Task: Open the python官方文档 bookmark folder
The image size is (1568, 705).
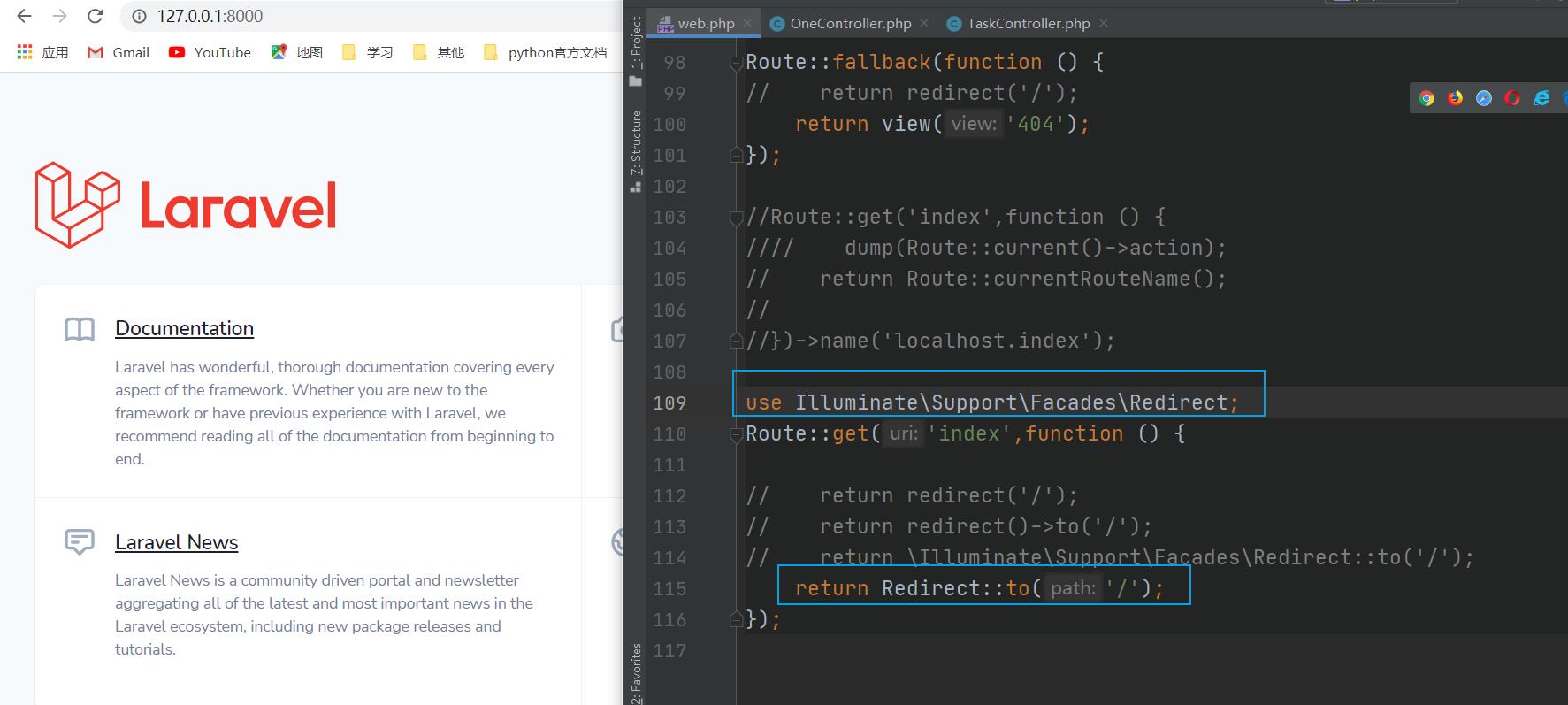Action: (545, 52)
